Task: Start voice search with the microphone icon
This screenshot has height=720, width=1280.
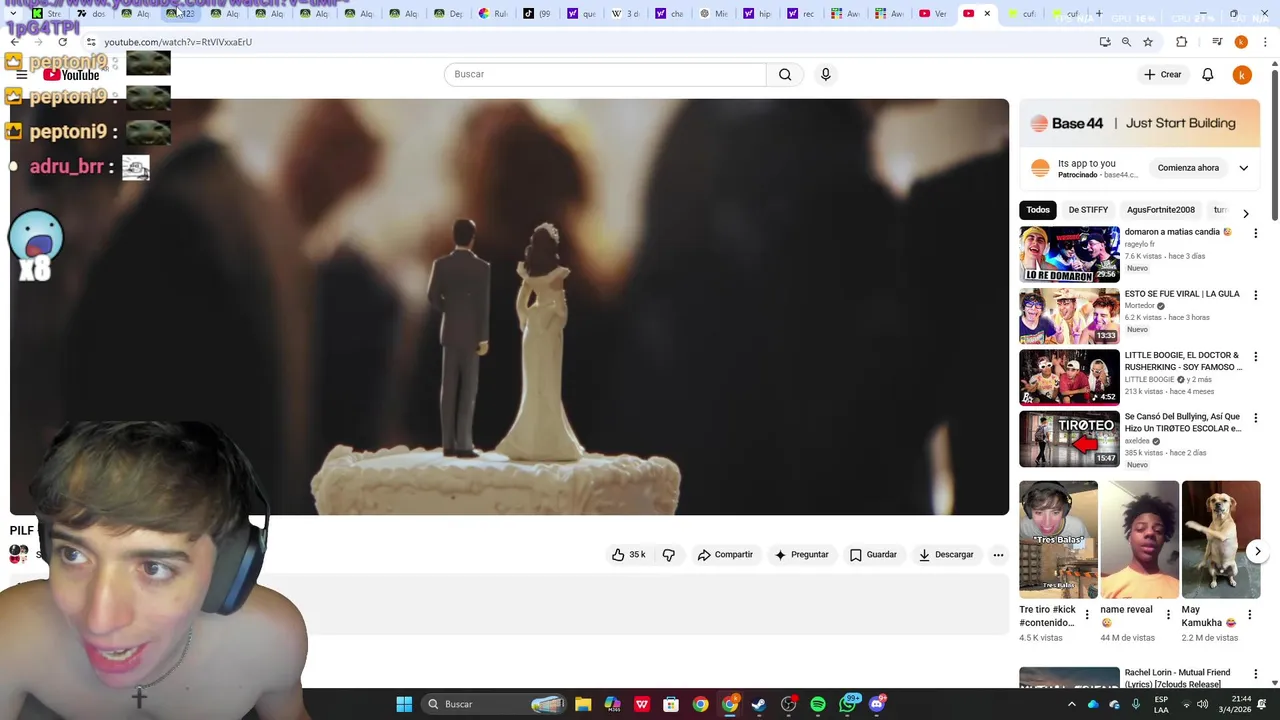Action: coord(825,74)
